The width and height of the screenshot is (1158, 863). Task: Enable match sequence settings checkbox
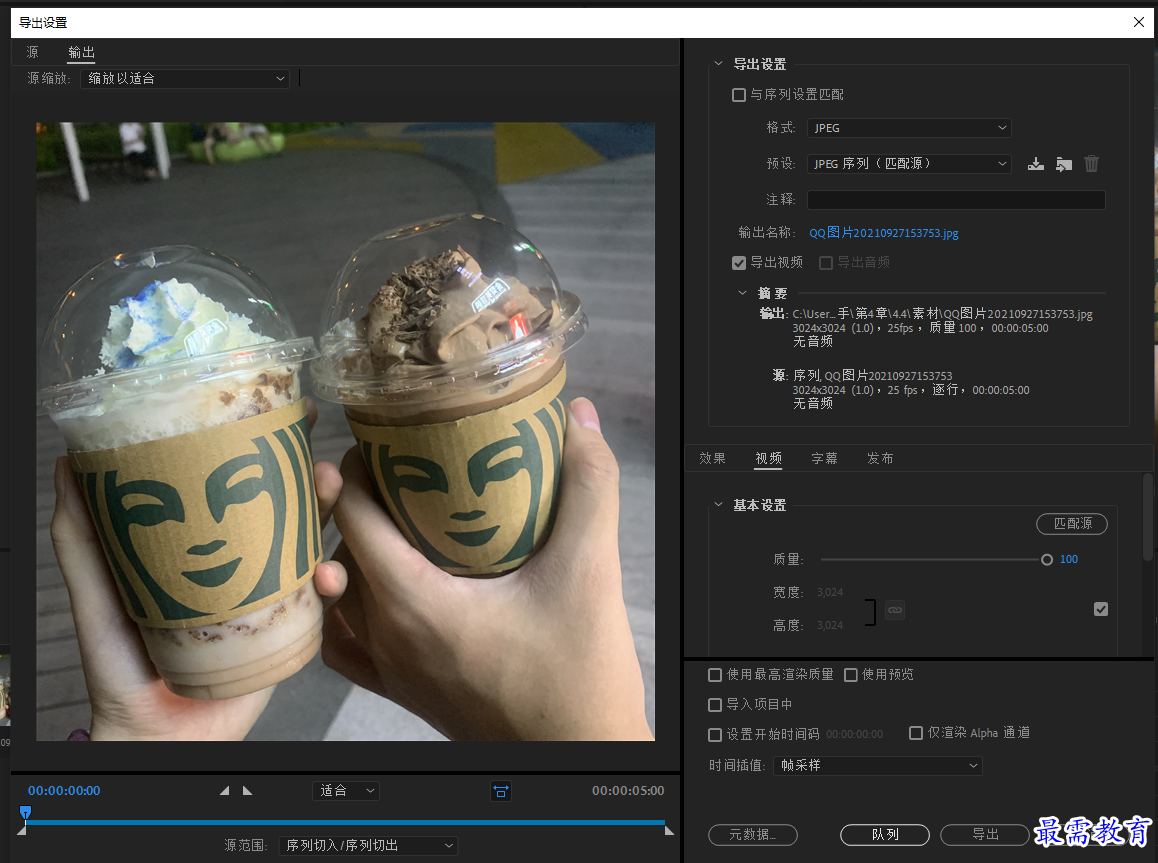[739, 94]
